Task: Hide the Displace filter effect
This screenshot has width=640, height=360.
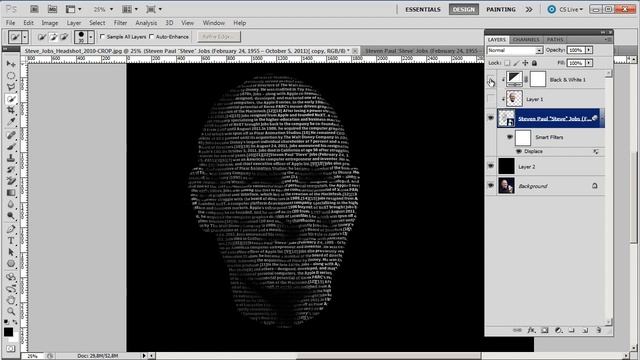Action: click(x=519, y=151)
